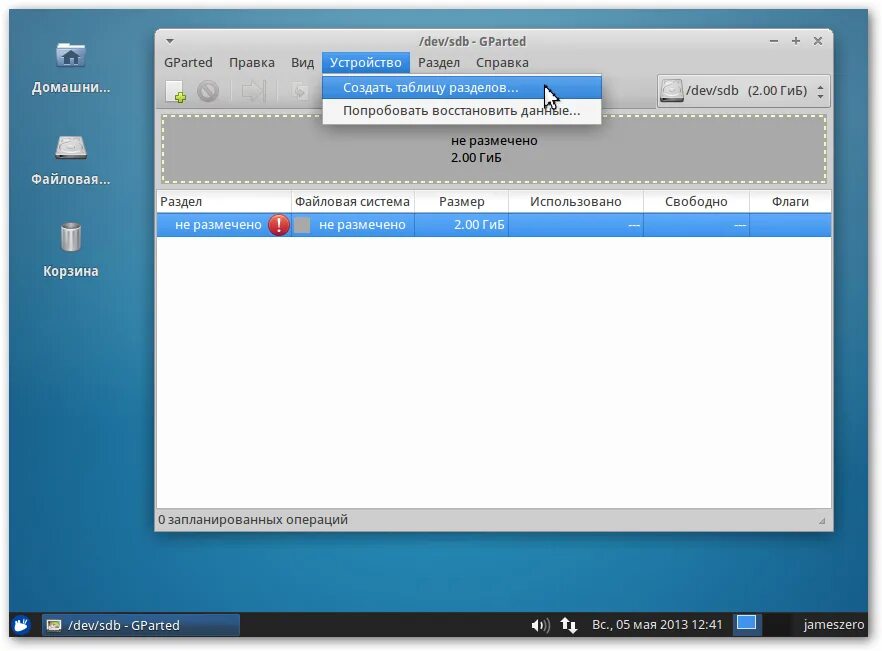Open the Справка menu
Image resolution: width=882 pixels, height=651 pixels.
502,62
